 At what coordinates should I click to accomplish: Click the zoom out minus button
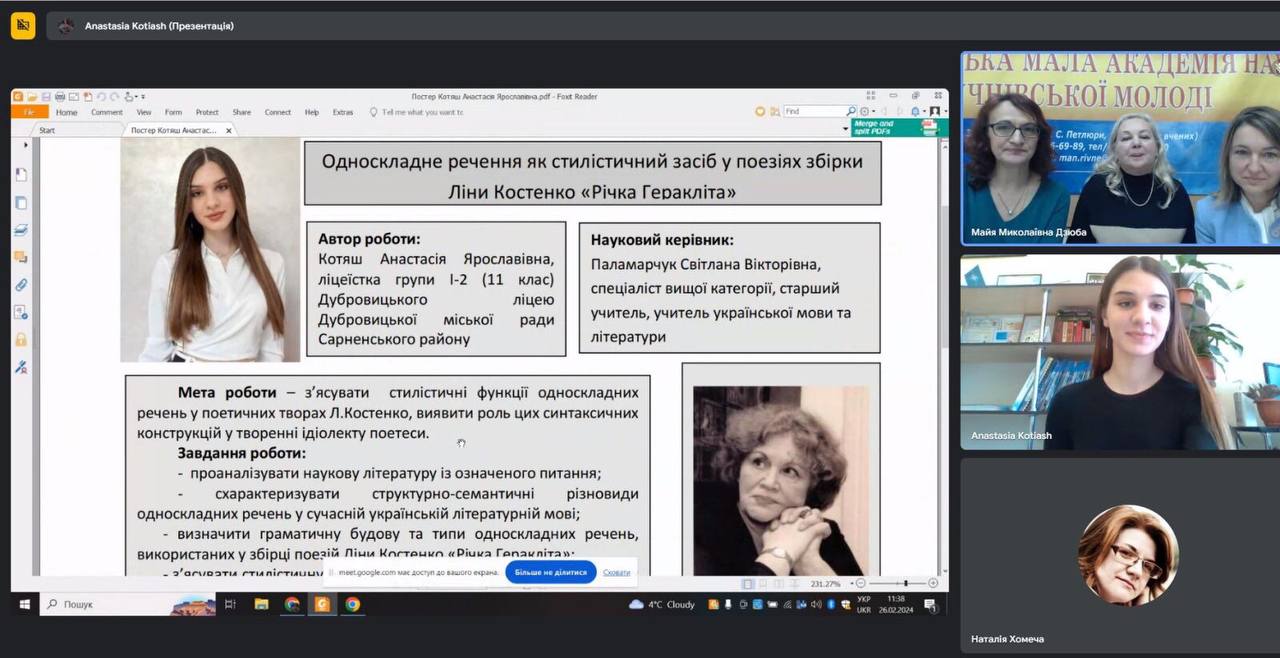(x=859, y=583)
